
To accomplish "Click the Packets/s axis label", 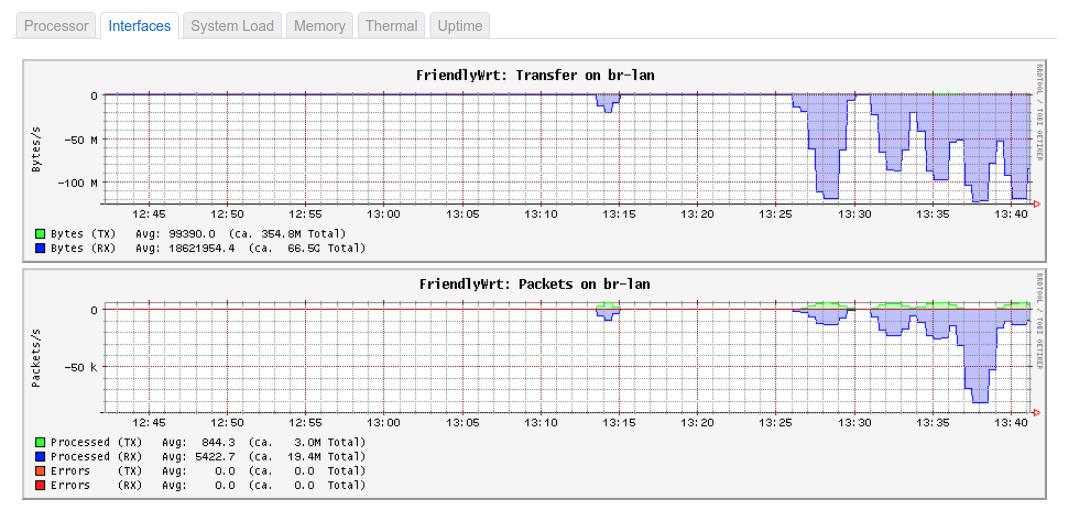I will click(x=36, y=357).
